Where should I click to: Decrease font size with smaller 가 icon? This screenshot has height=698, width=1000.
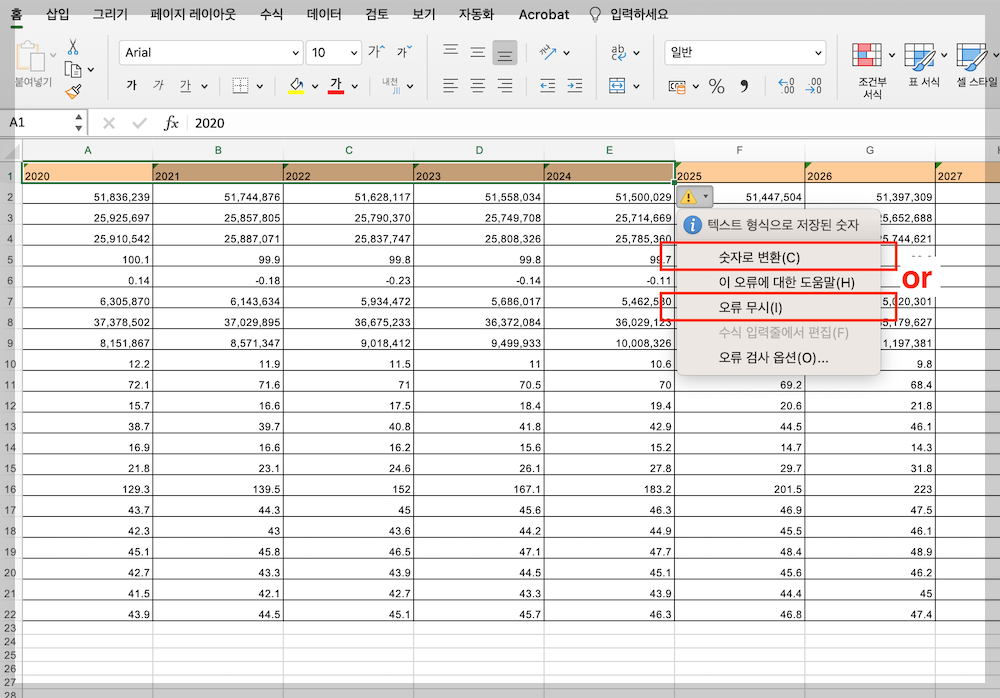pos(404,52)
